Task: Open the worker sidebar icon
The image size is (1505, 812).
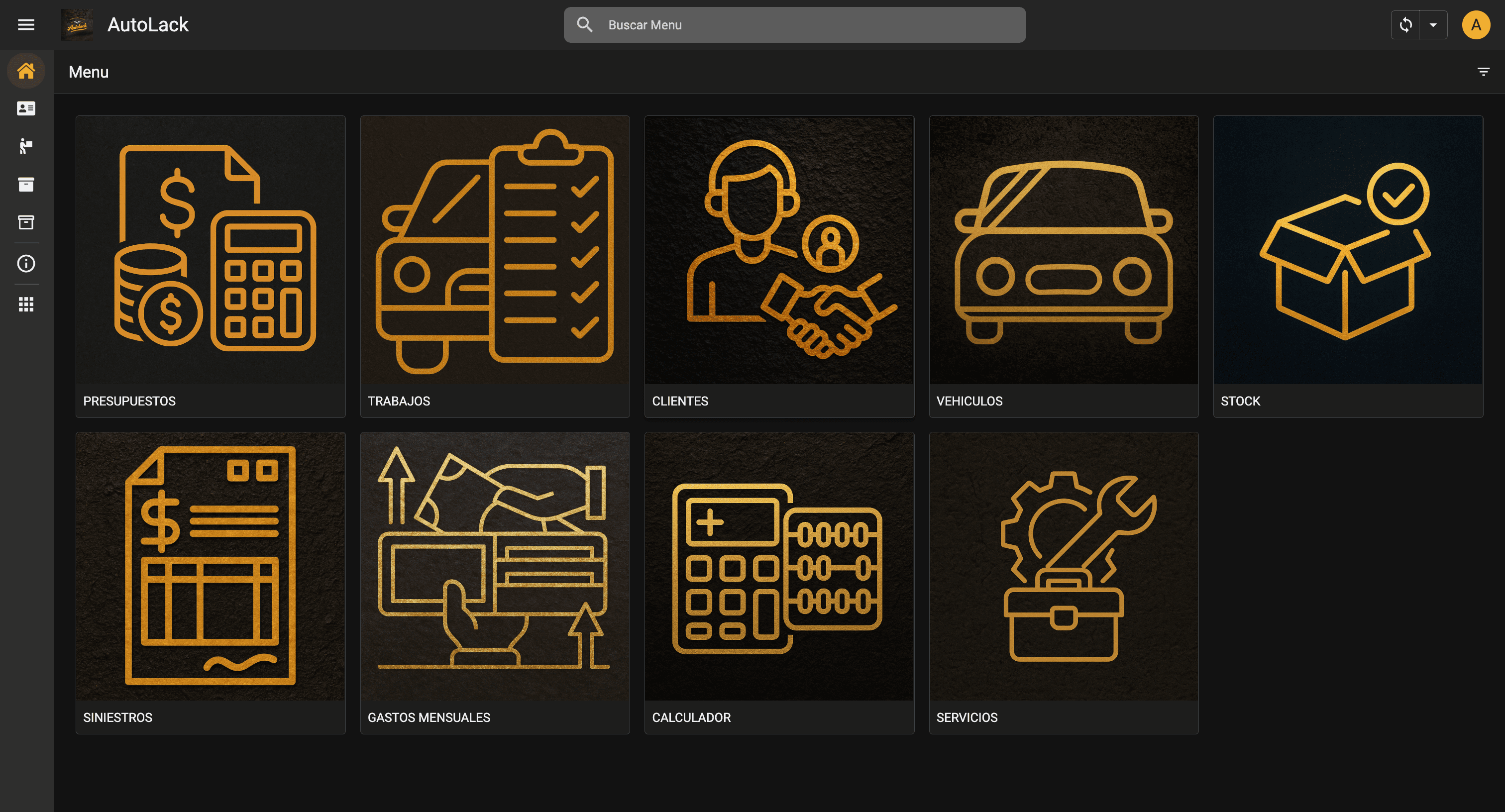Action: 26,146
